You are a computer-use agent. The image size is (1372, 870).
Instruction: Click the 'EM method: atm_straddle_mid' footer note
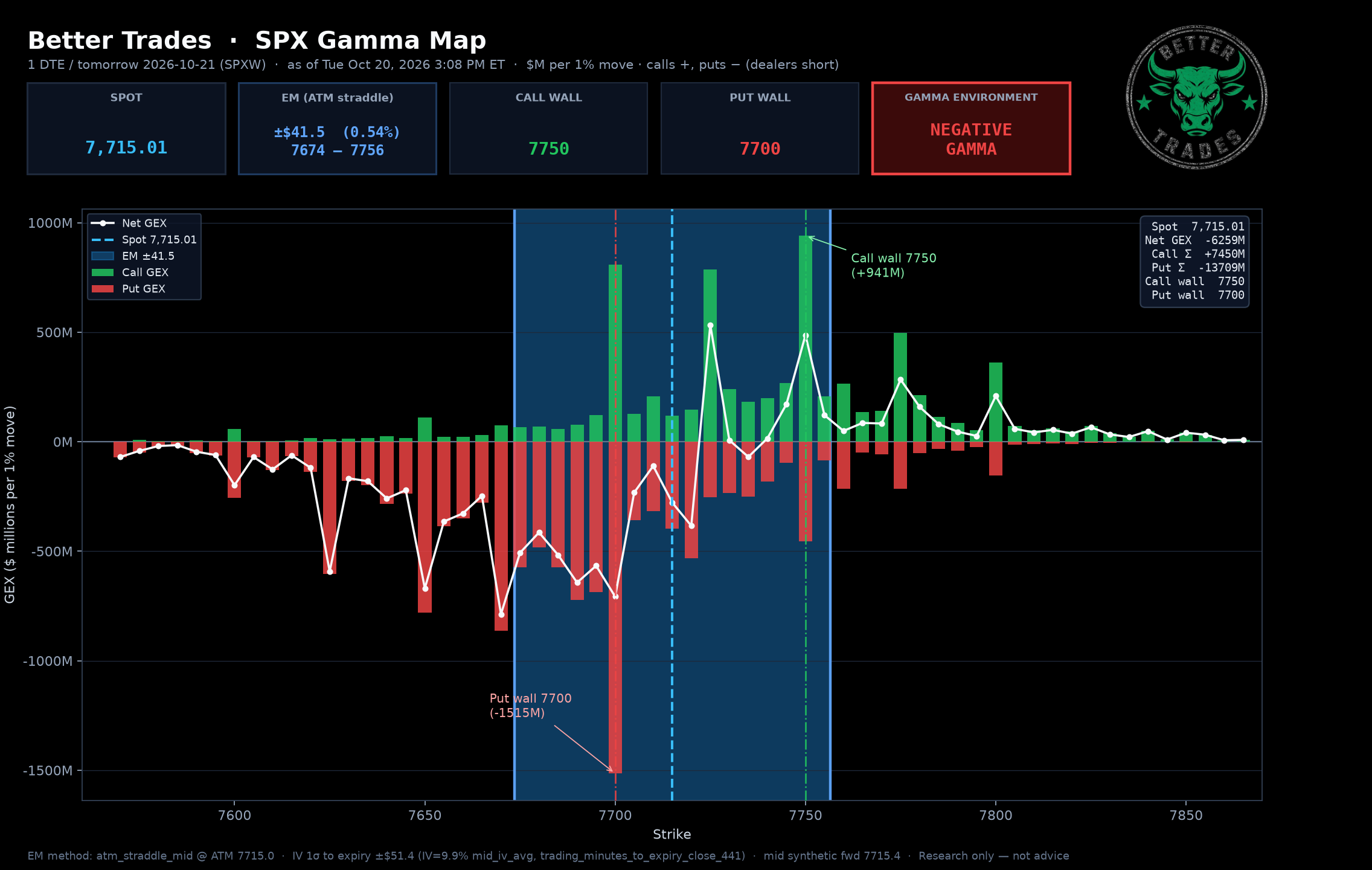coord(151,856)
